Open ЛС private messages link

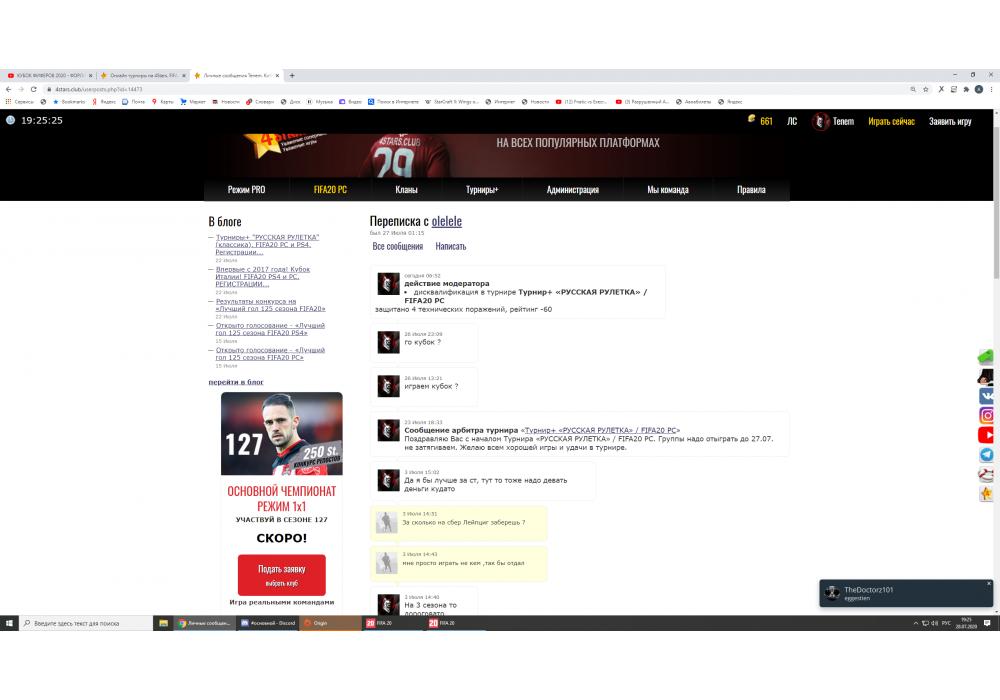point(791,121)
